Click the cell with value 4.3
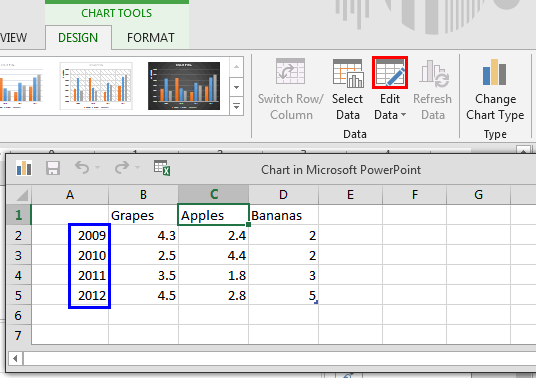 pyautogui.click(x=143, y=235)
